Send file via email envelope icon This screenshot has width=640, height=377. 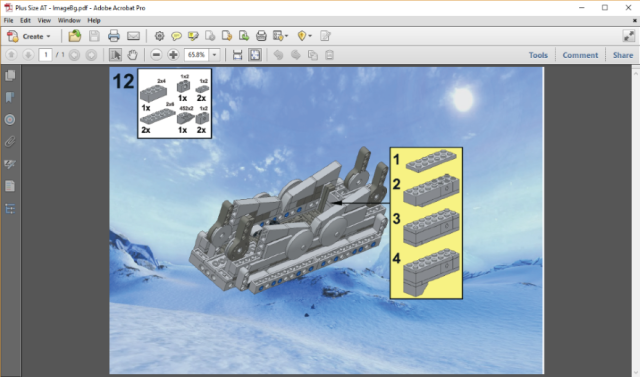pos(133,36)
